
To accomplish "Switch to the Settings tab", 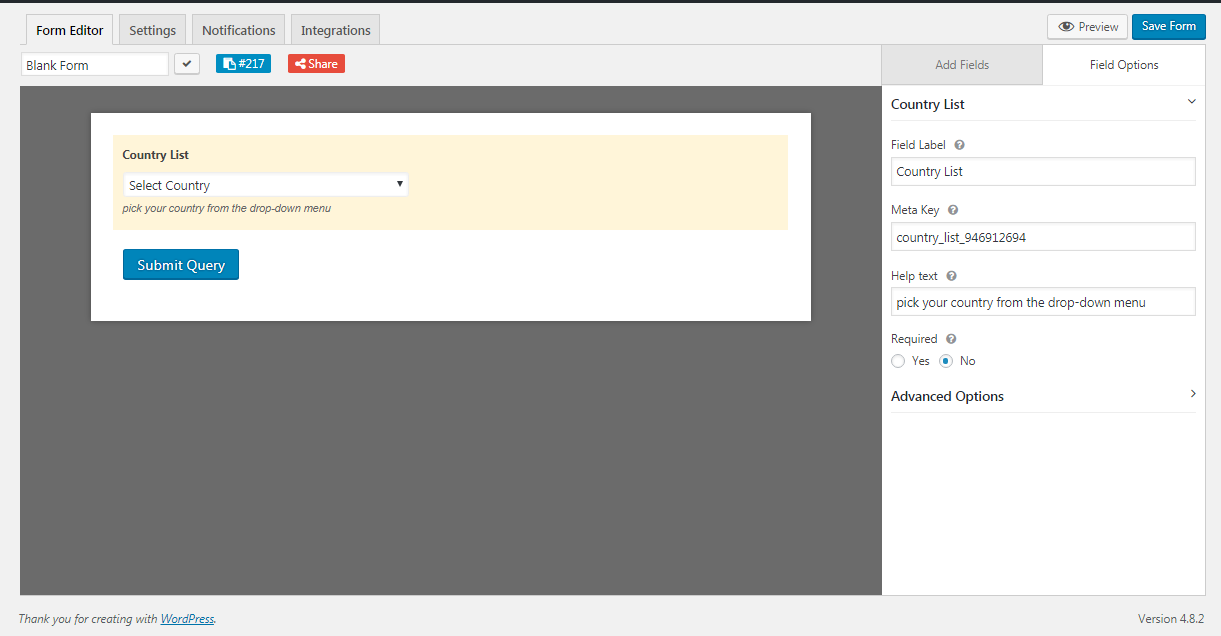I will click(151, 29).
